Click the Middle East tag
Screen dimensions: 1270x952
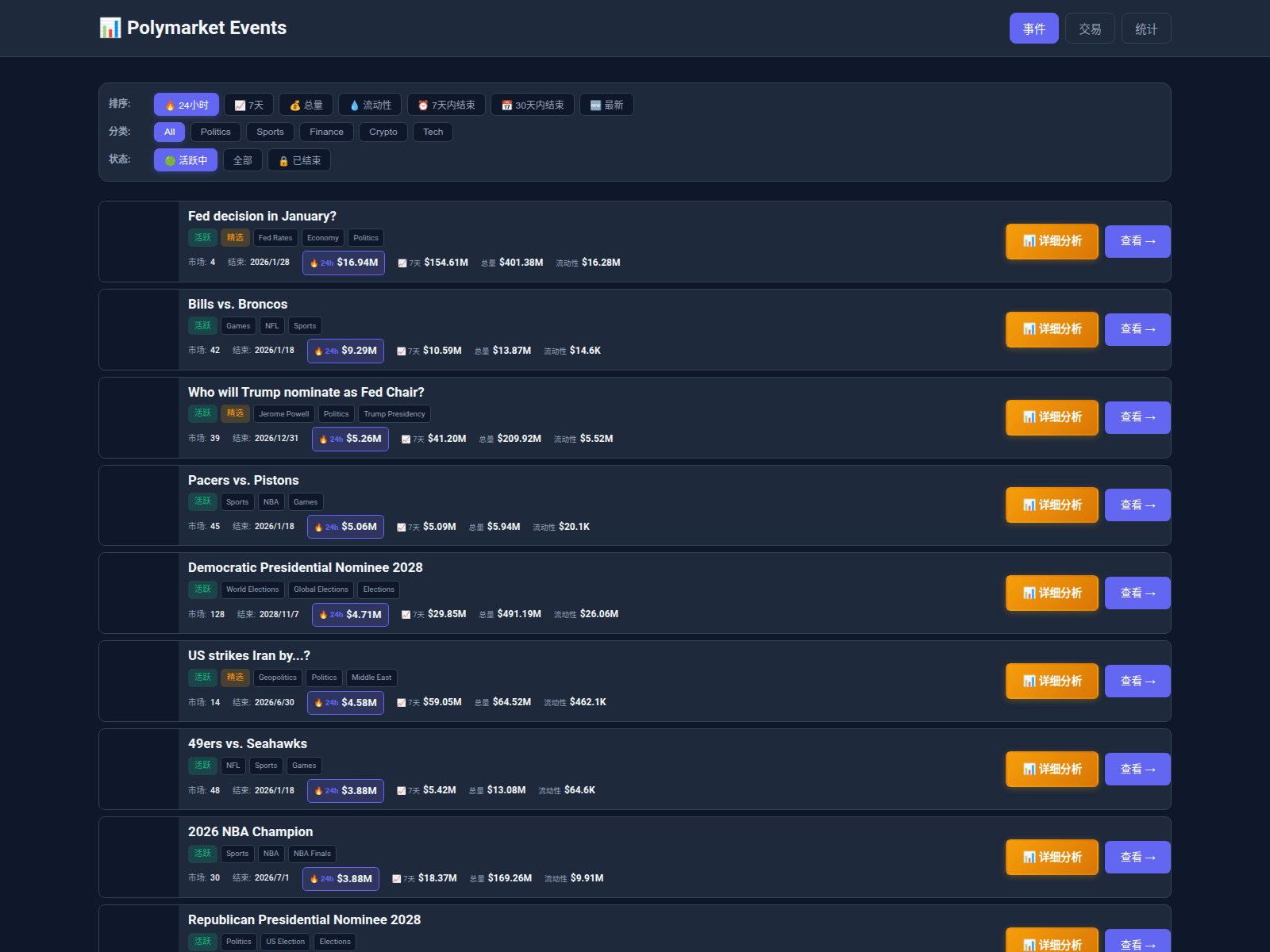(371, 678)
